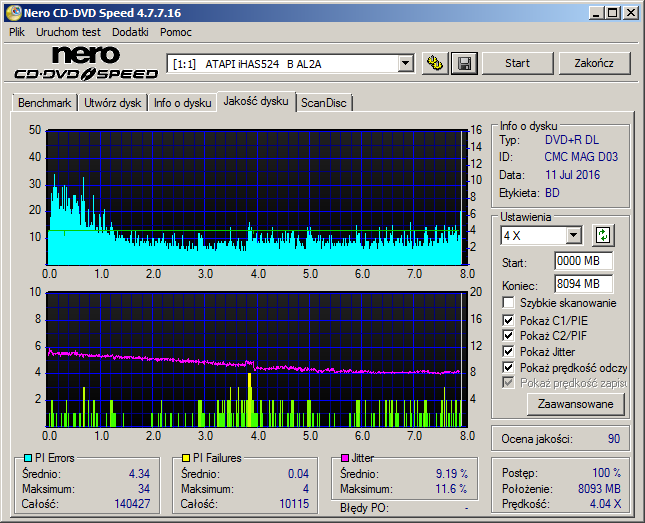Click the PI Failures and jitter graph
The height and width of the screenshot is (523, 645).
point(258,360)
